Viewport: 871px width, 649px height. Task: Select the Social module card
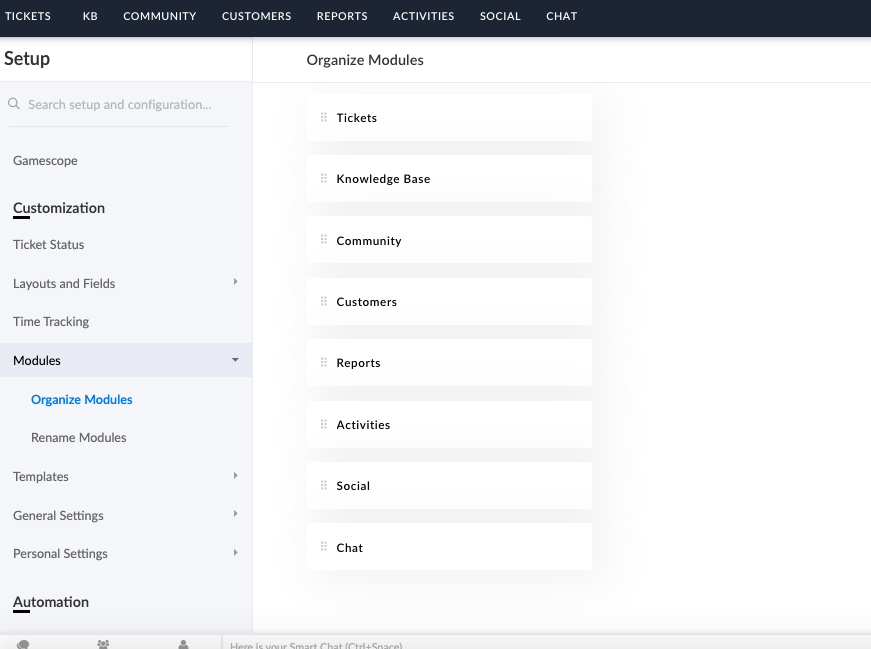[x=449, y=485]
